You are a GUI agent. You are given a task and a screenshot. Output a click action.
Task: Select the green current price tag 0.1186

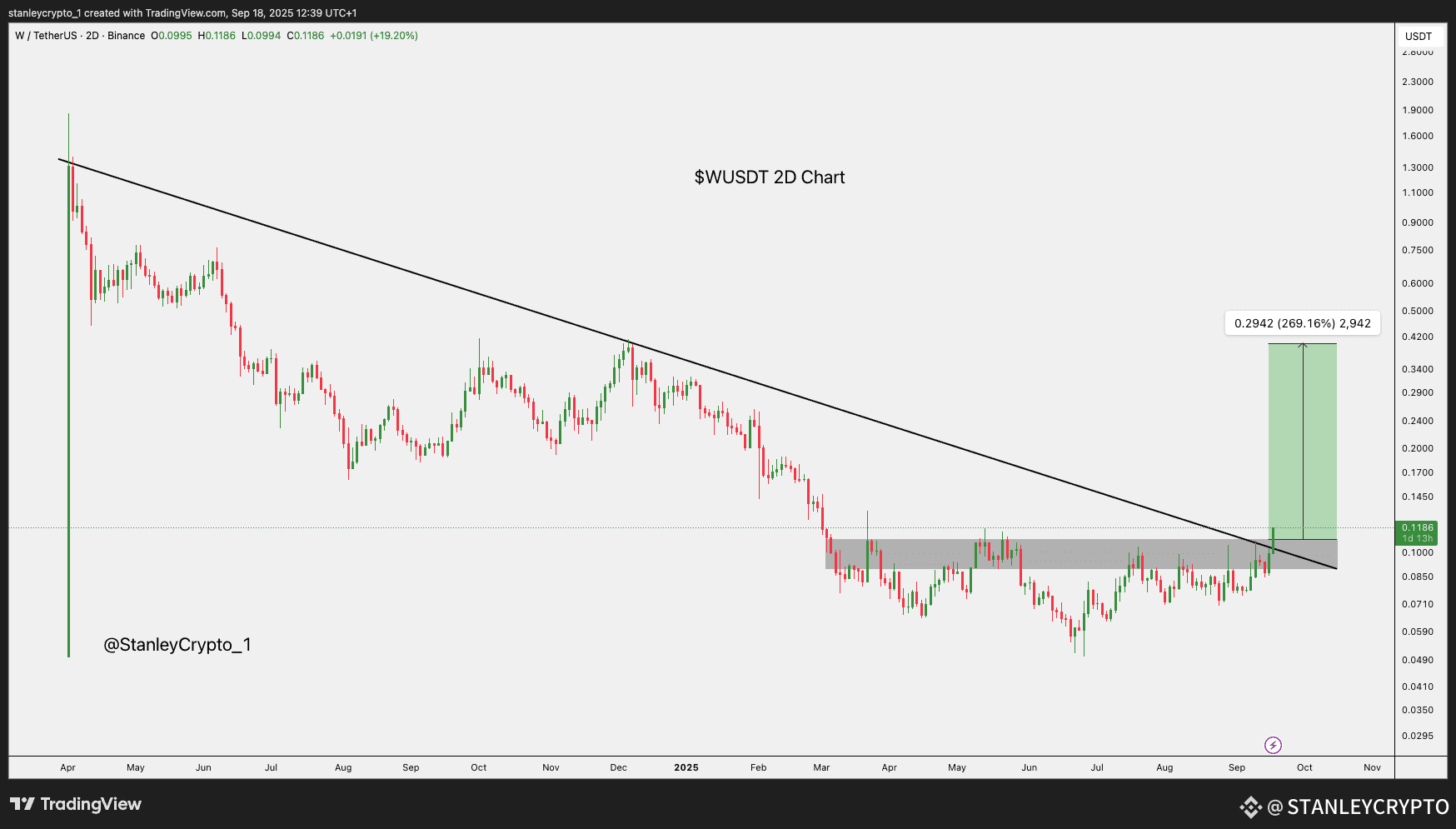coord(1418,527)
